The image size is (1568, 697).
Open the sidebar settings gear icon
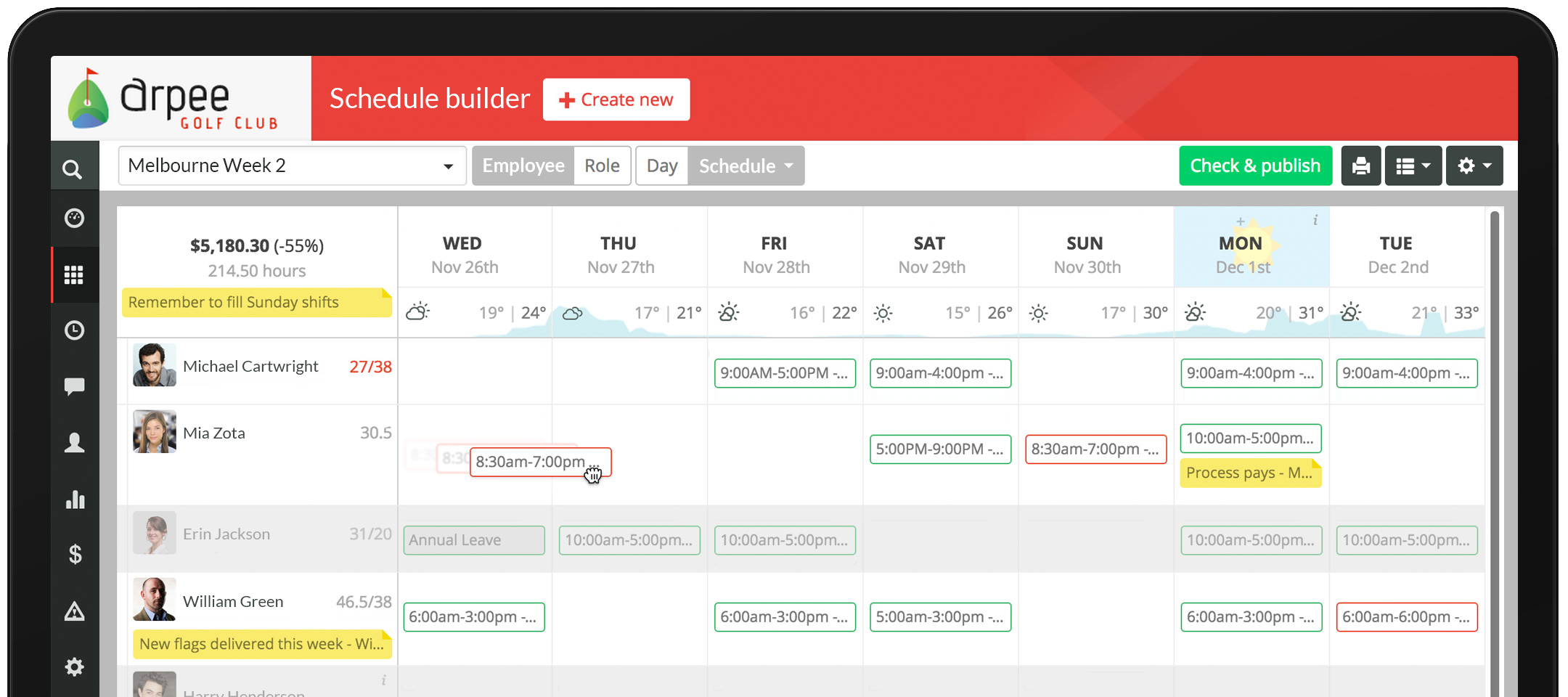coord(74,667)
